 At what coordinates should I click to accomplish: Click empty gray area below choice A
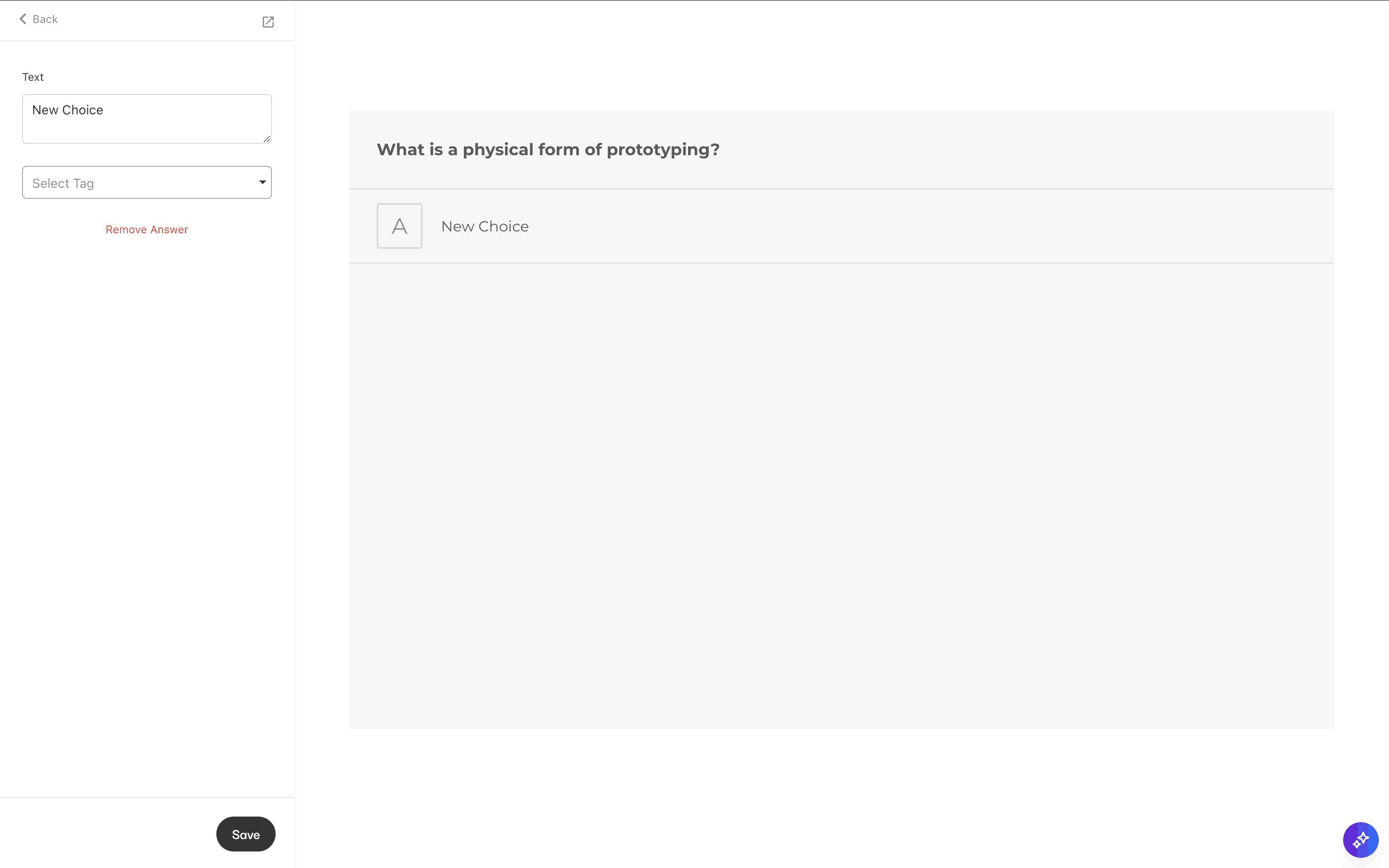841,496
